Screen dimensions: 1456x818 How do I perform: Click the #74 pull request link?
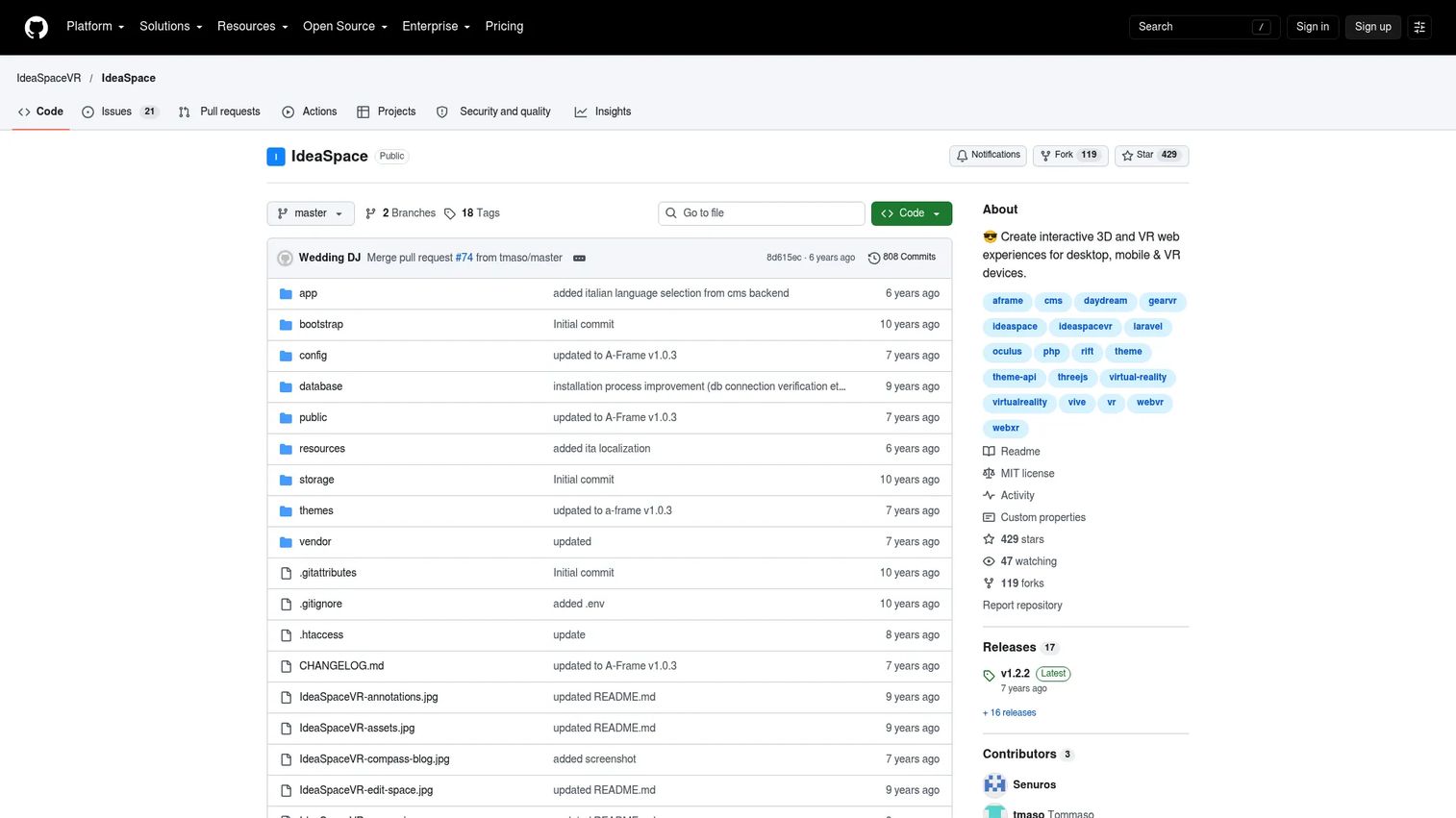point(464,258)
